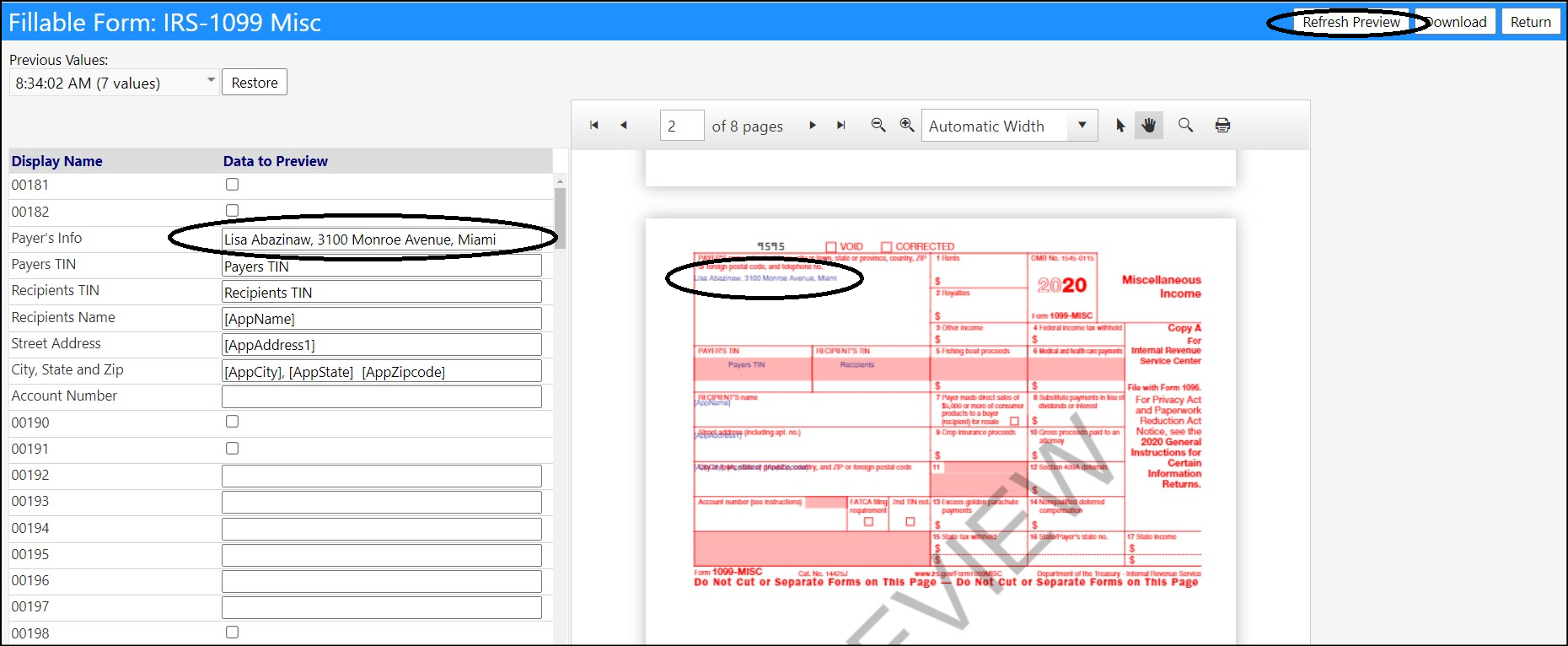This screenshot has height=646, width=1568.
Task: Click the Payer's Info row label
Action: (46, 239)
